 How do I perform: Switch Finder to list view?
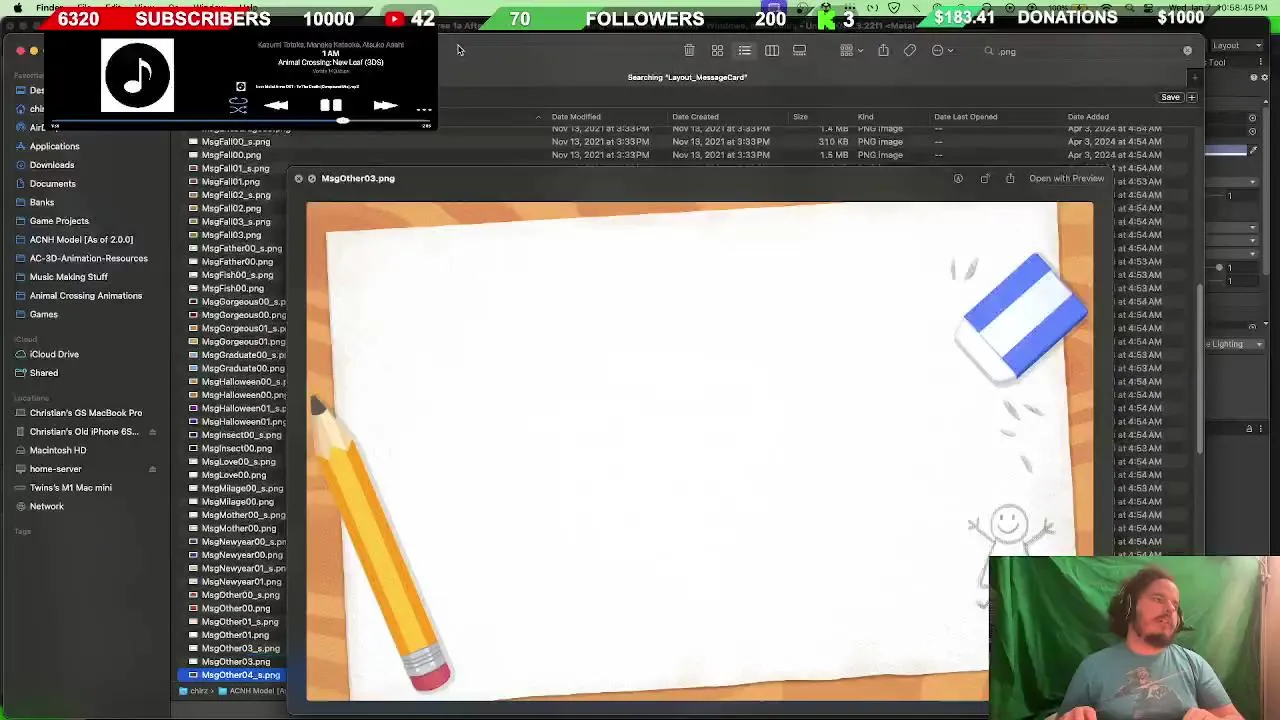pyautogui.click(x=744, y=51)
